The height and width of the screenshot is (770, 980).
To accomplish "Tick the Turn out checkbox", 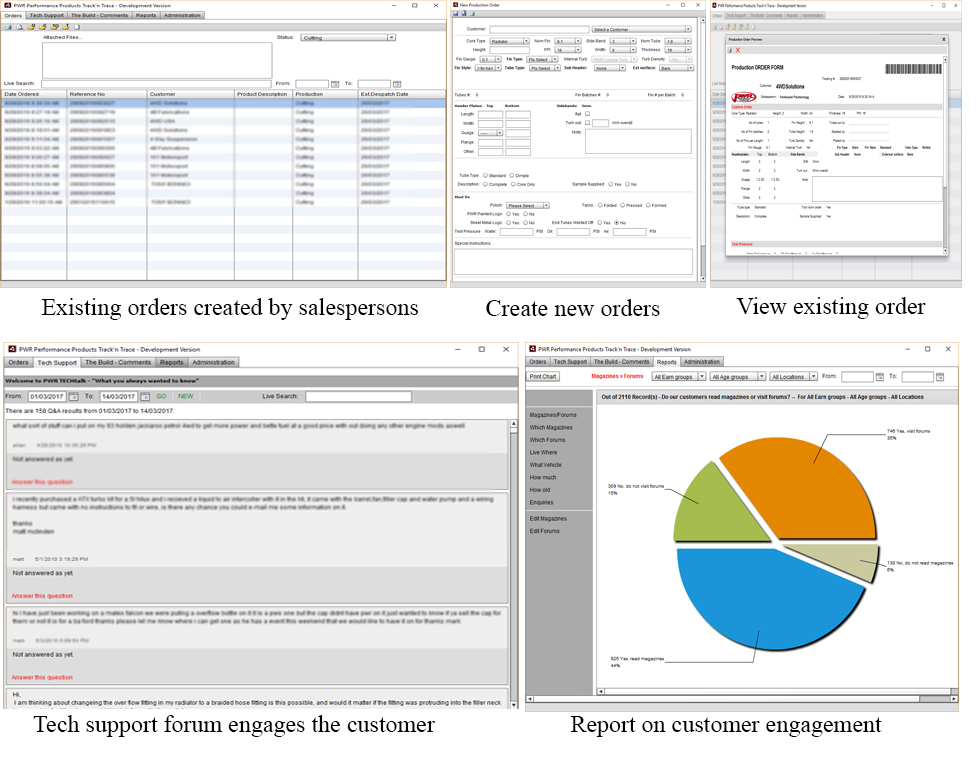I will (x=588, y=122).
